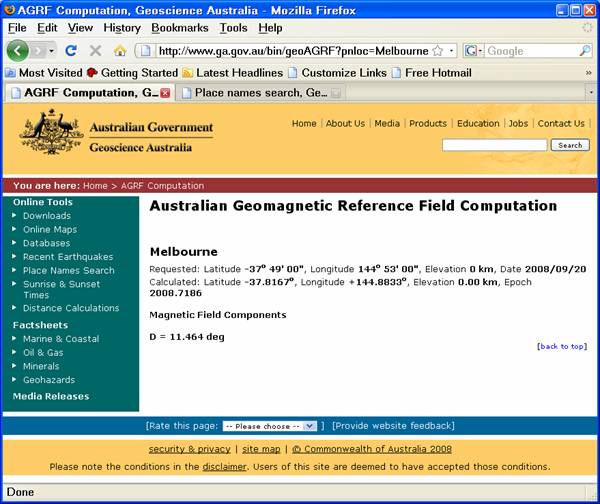Open the Latest Headlines feed bookmark
Viewport: 600px width, 504px height.
tap(232, 72)
